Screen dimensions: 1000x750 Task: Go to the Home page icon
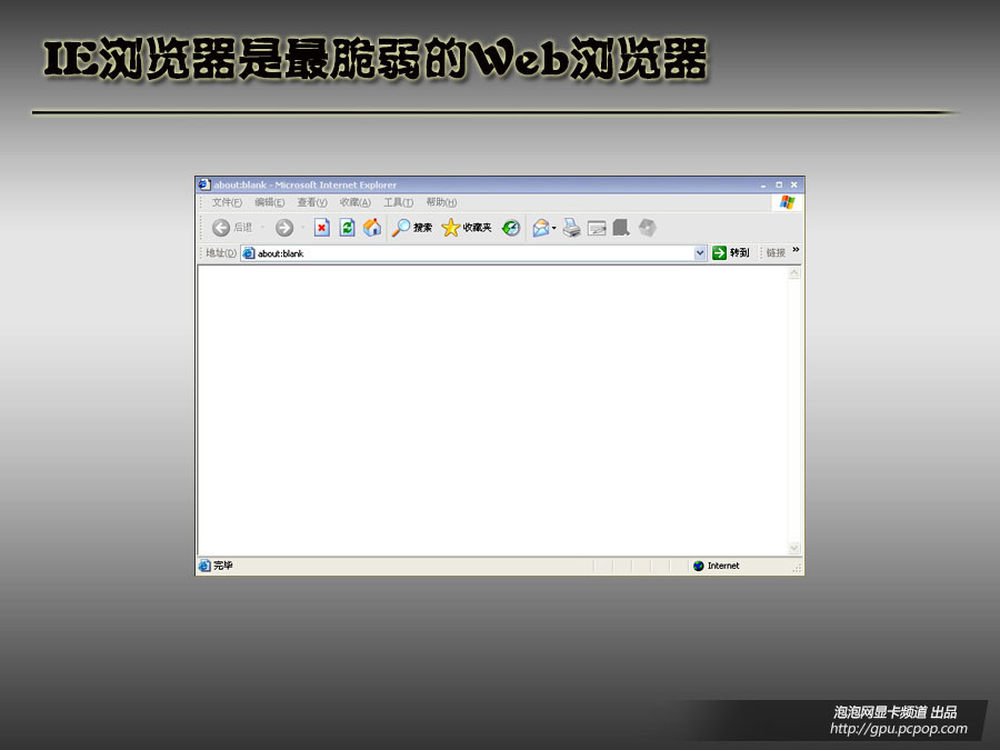point(372,228)
